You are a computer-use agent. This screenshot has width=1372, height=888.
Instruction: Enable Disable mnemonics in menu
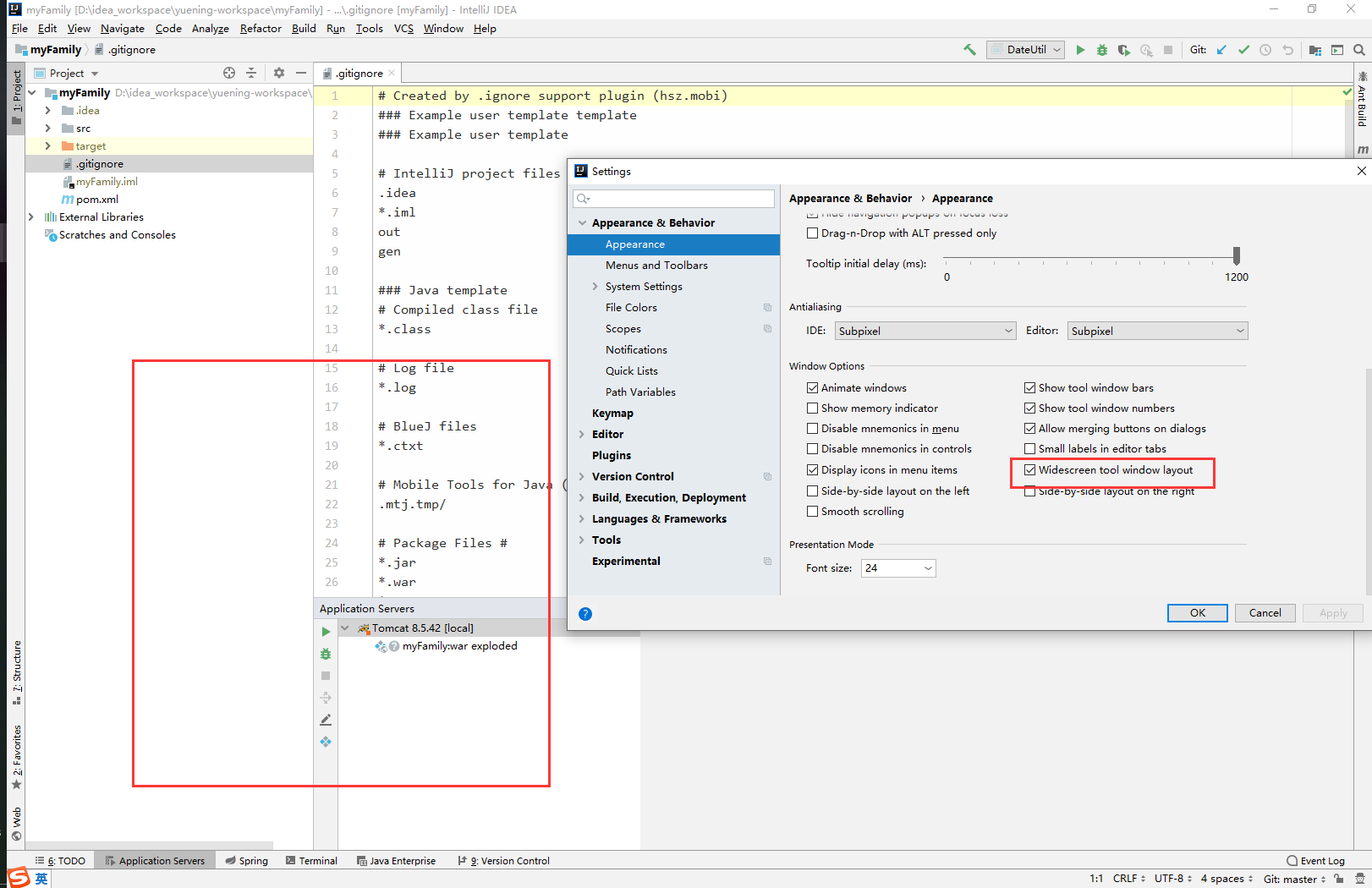[x=812, y=429]
